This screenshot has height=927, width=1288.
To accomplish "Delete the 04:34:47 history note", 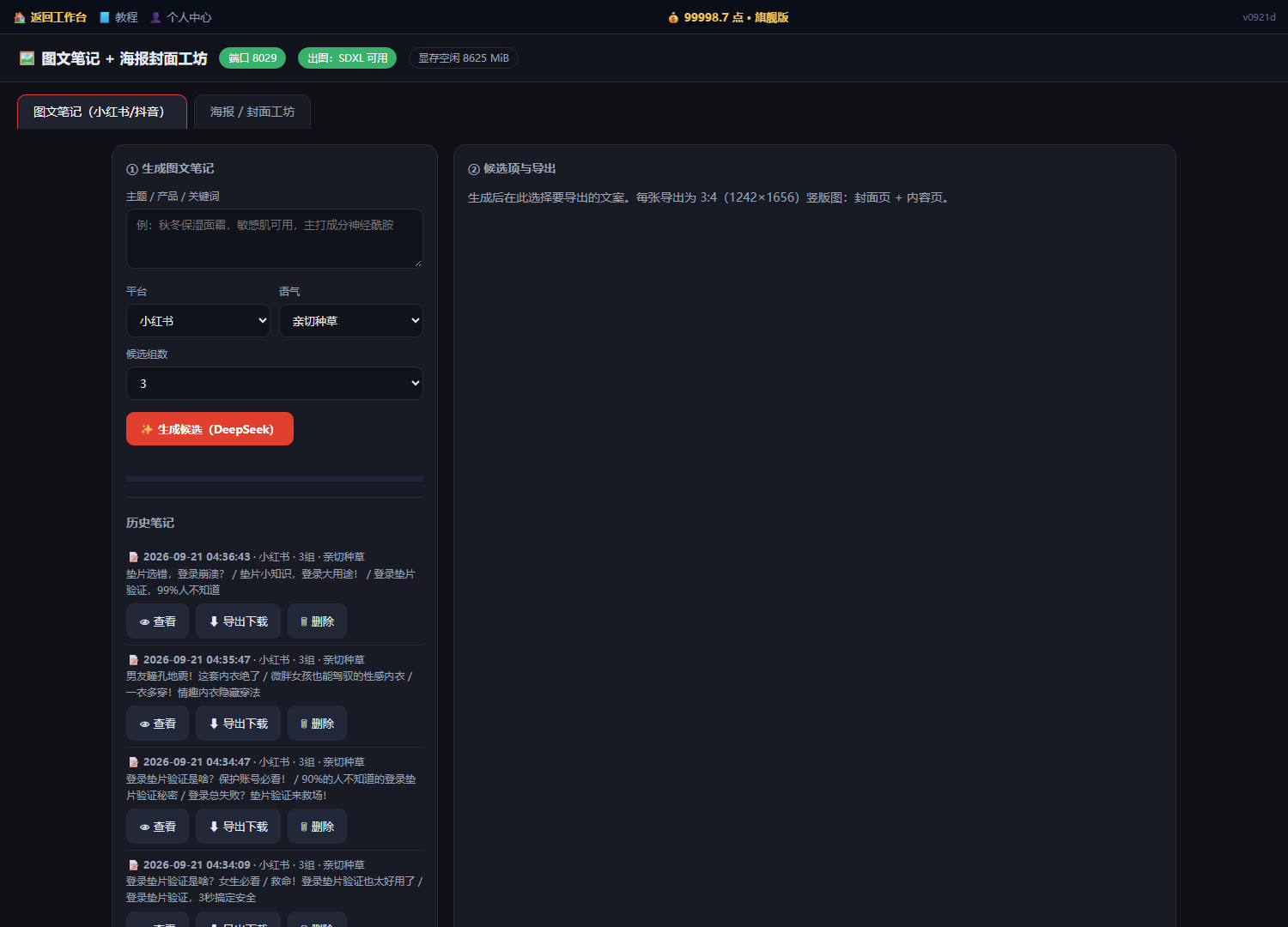I will tap(317, 827).
